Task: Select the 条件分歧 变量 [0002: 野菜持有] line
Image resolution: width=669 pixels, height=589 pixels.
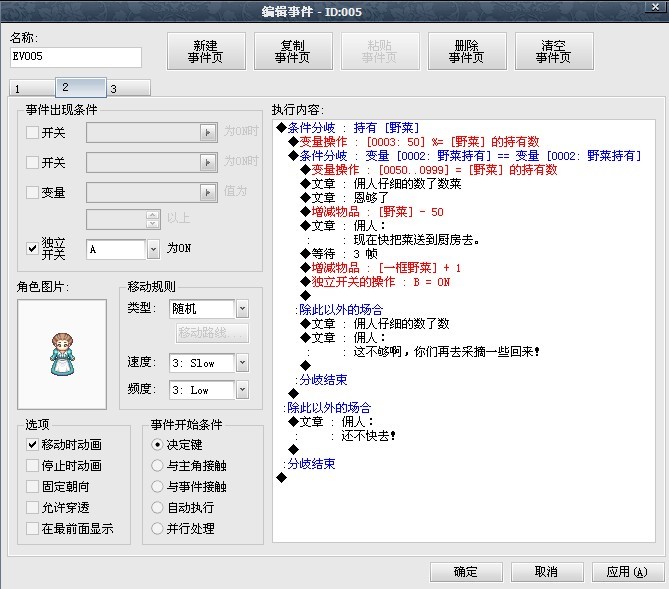Action: (x=465, y=156)
